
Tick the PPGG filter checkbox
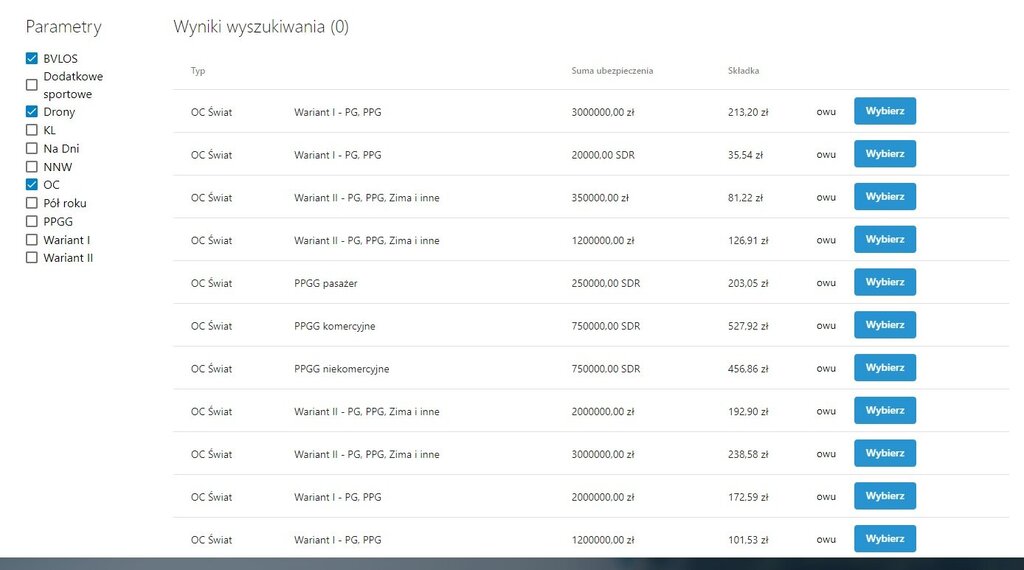click(x=32, y=221)
